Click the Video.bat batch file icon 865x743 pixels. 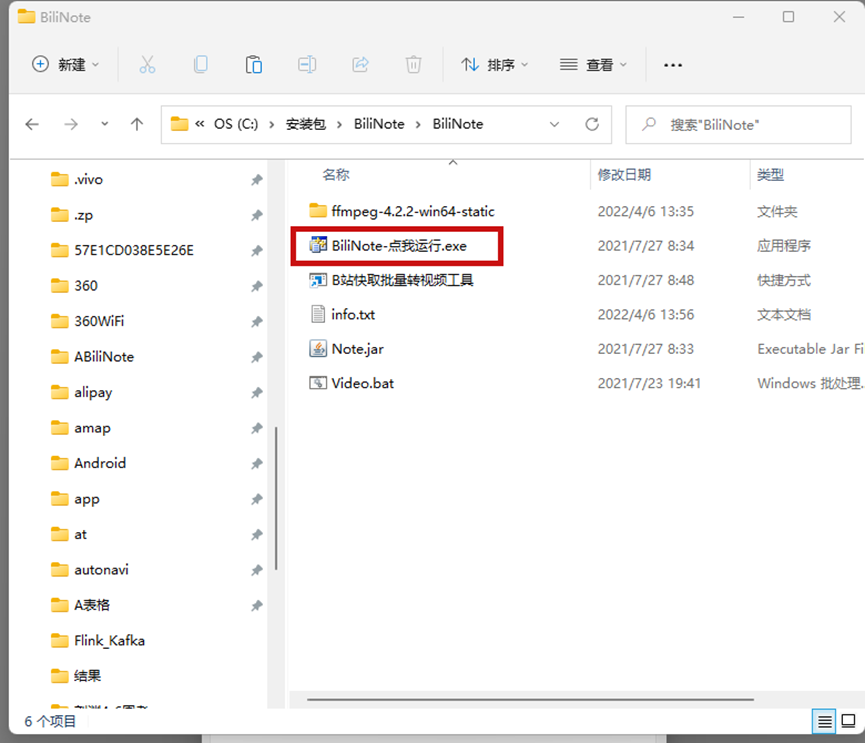coord(318,383)
